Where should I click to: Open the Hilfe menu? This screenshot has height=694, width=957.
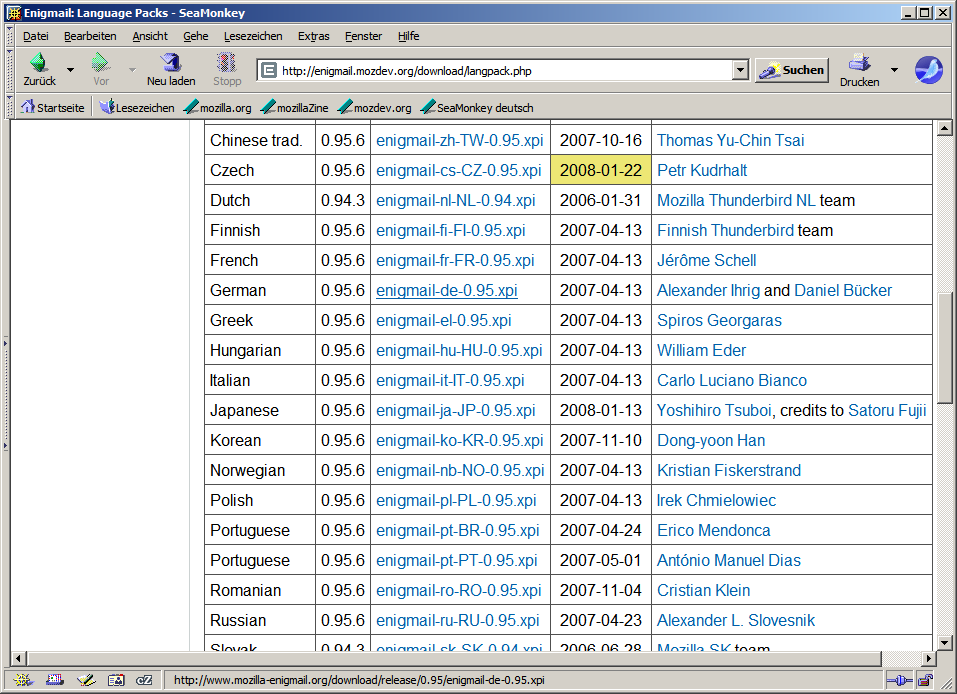pyautogui.click(x=408, y=36)
